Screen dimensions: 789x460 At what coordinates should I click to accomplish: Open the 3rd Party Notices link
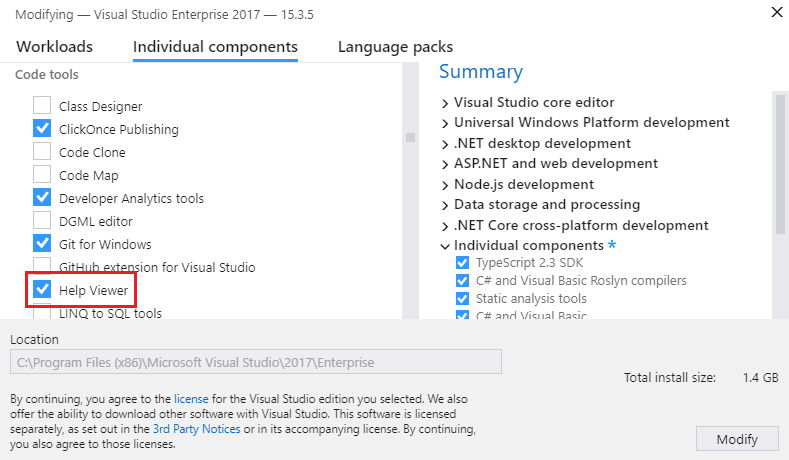click(197, 429)
